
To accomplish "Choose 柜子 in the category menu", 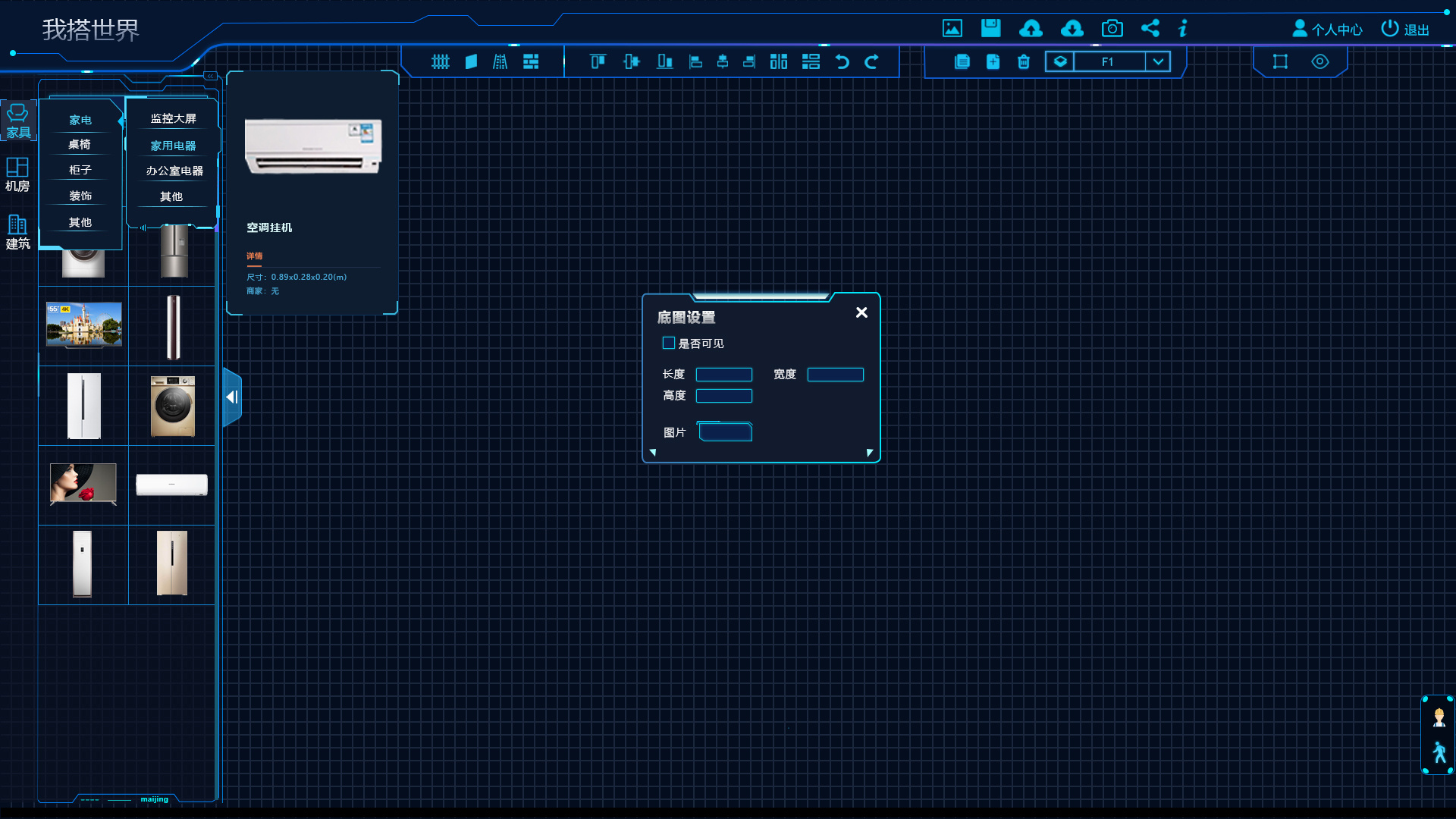I will click(80, 170).
